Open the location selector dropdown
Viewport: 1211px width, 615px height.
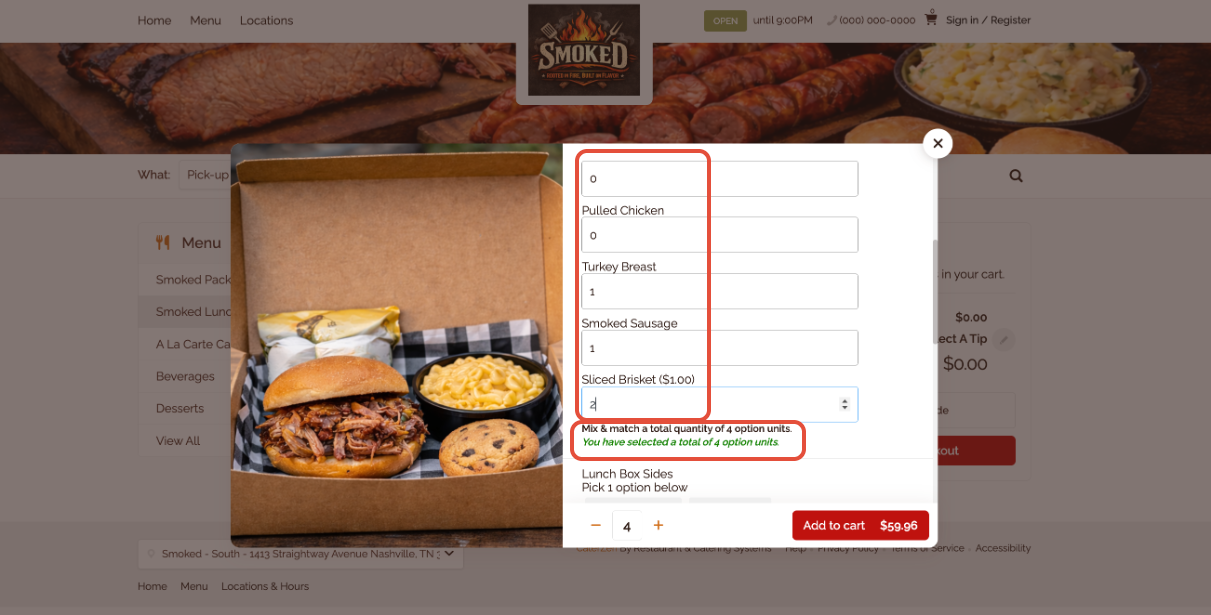[x=300, y=553]
